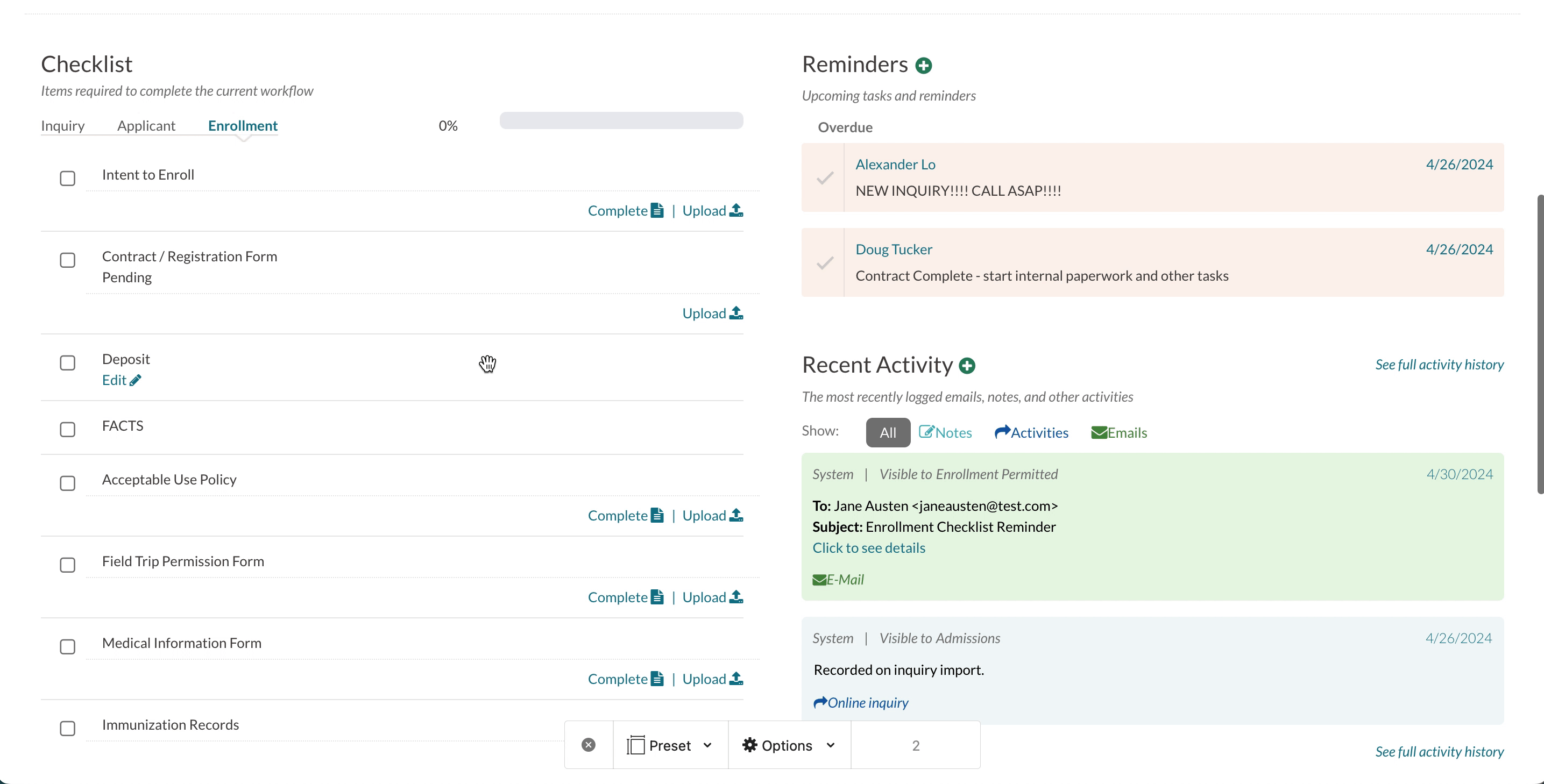Toggle the Intent to Enroll checkbox

pos(68,178)
